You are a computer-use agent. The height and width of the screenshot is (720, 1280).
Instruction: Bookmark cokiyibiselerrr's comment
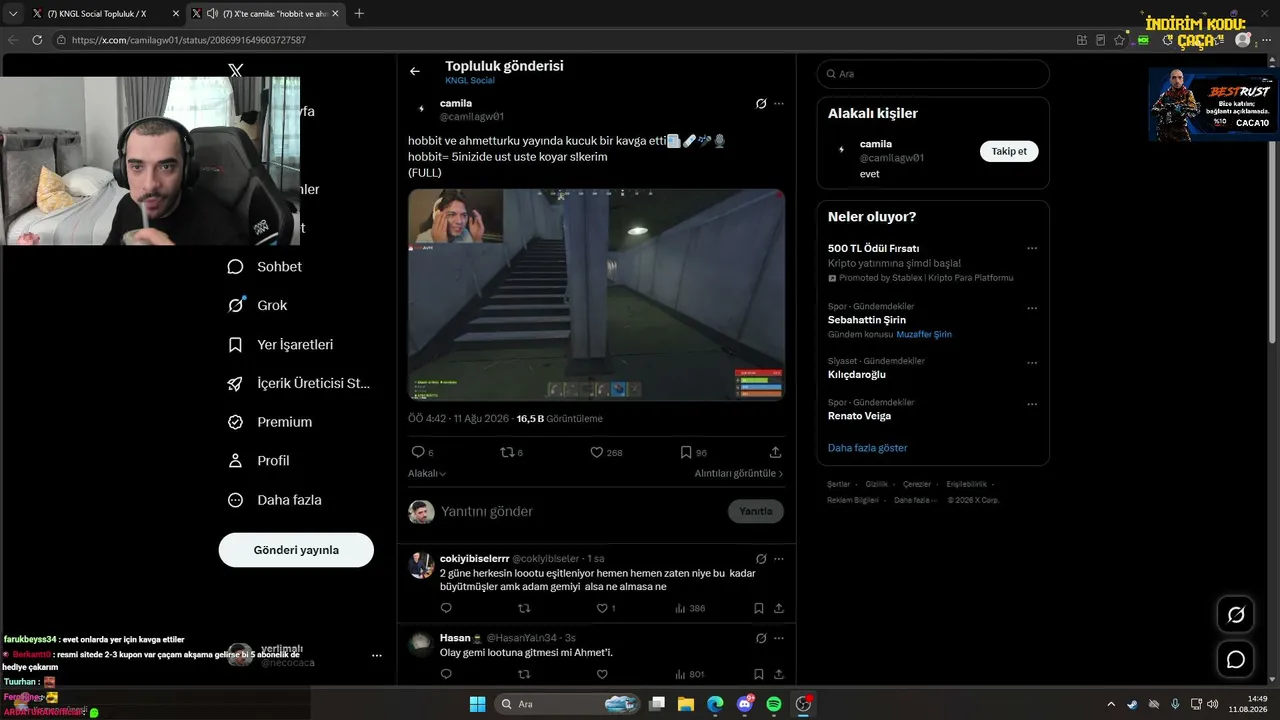tap(759, 608)
